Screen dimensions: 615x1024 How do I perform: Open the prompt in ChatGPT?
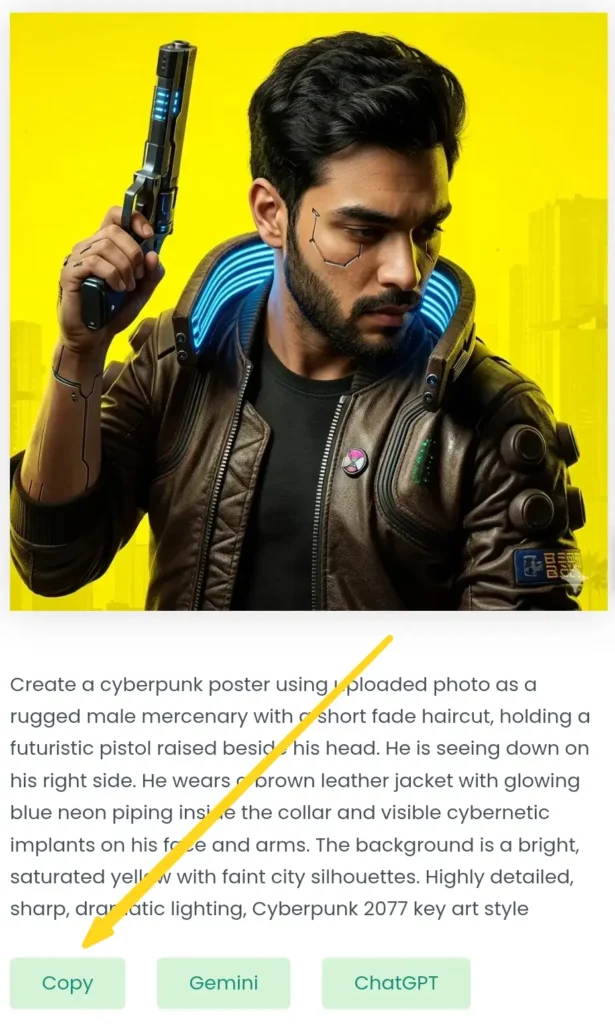(x=396, y=983)
